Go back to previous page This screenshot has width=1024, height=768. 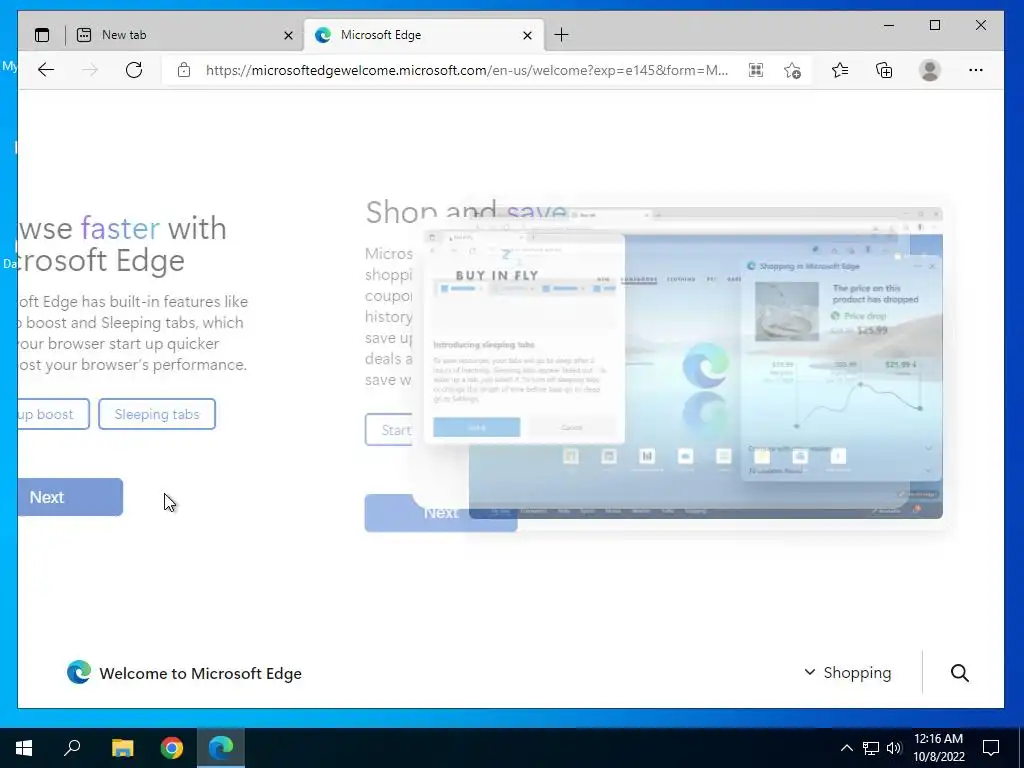coord(46,70)
